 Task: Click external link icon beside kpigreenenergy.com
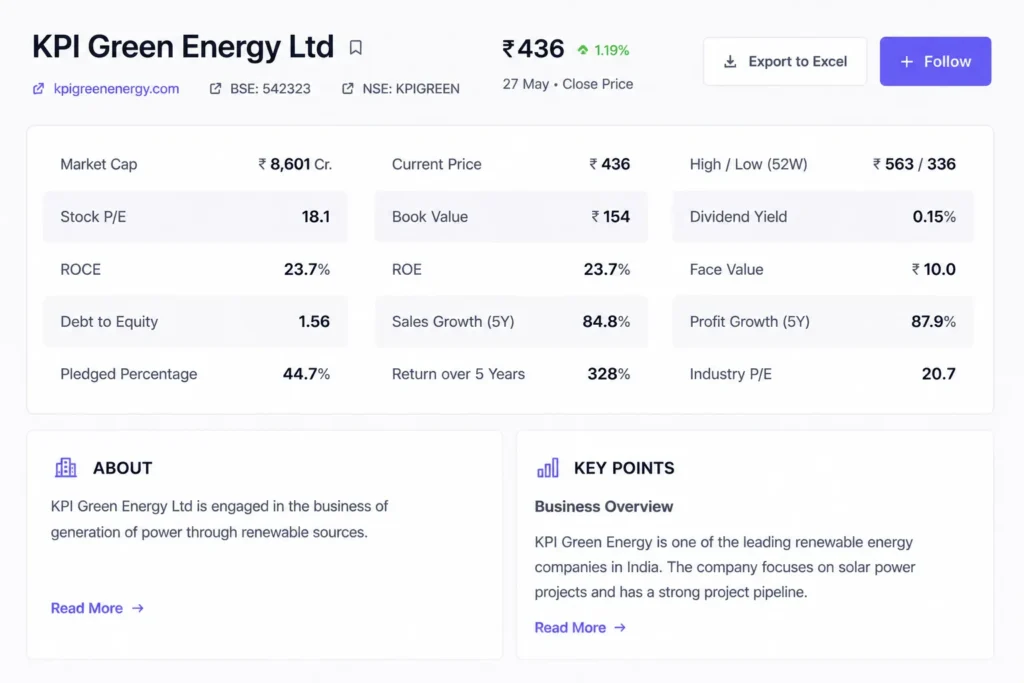coord(39,89)
